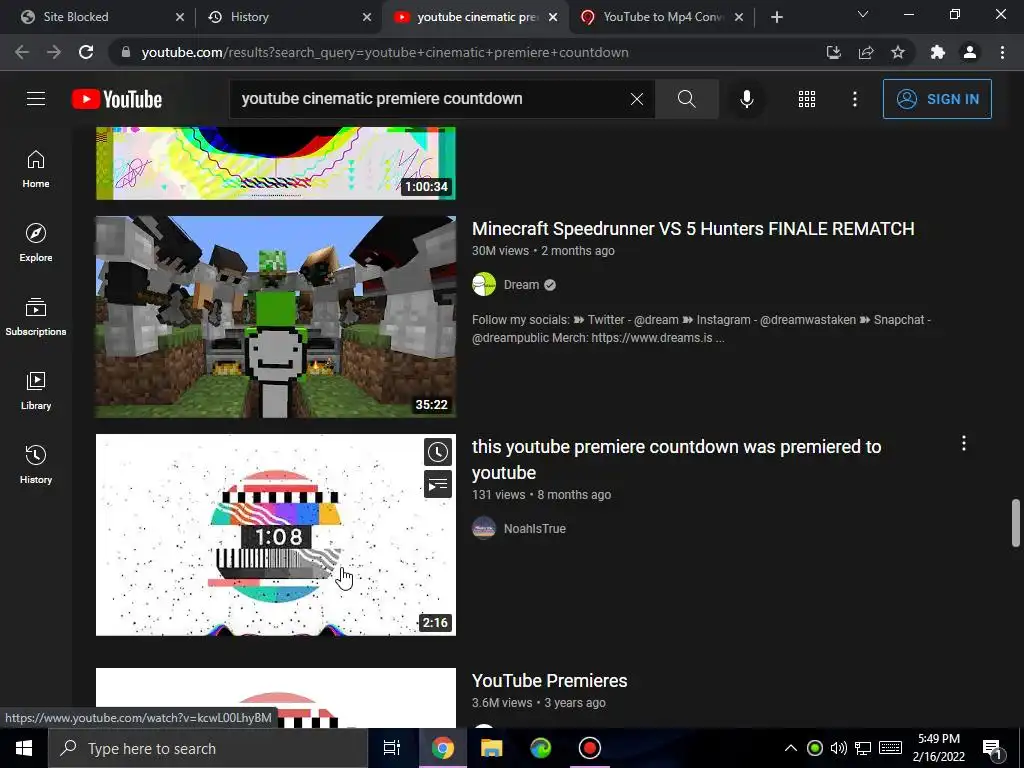Open Subscriptions in the sidebar

pyautogui.click(x=36, y=317)
